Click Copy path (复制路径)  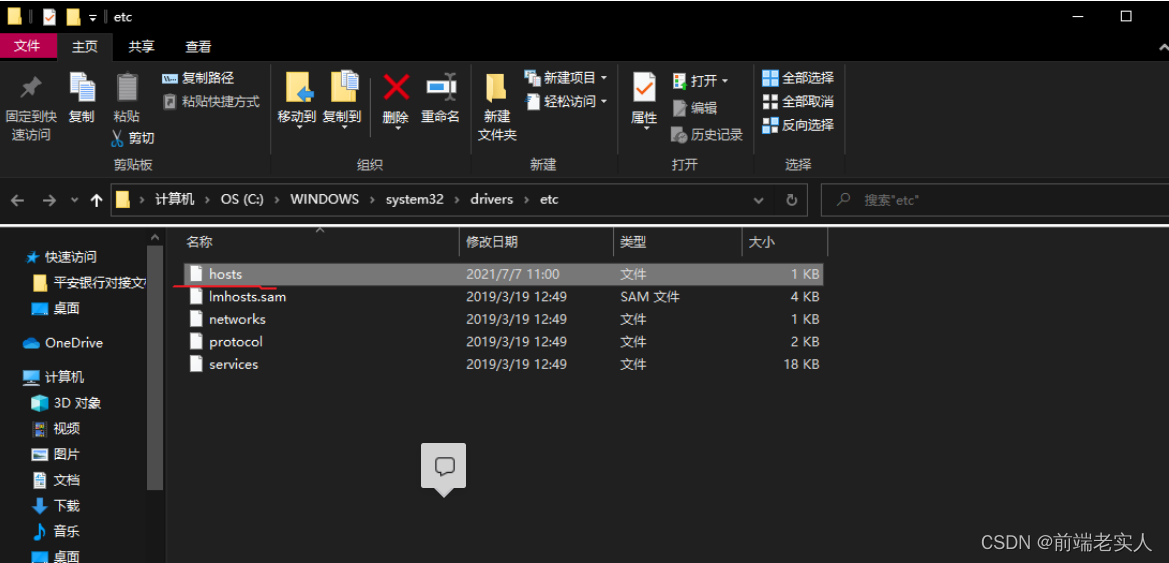click(x=198, y=78)
